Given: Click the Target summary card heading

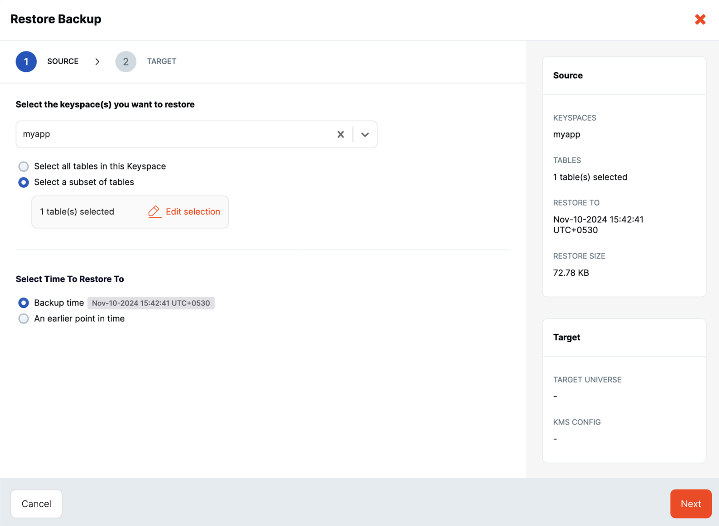Looking at the screenshot, I should click(567, 338).
